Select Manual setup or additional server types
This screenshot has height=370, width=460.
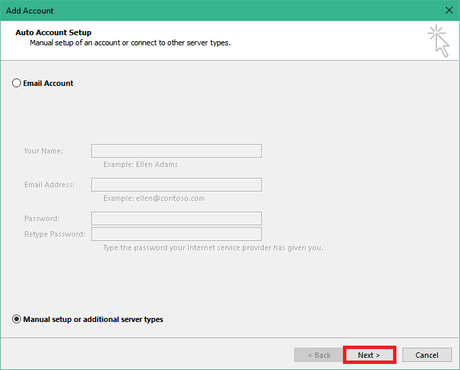click(16, 319)
